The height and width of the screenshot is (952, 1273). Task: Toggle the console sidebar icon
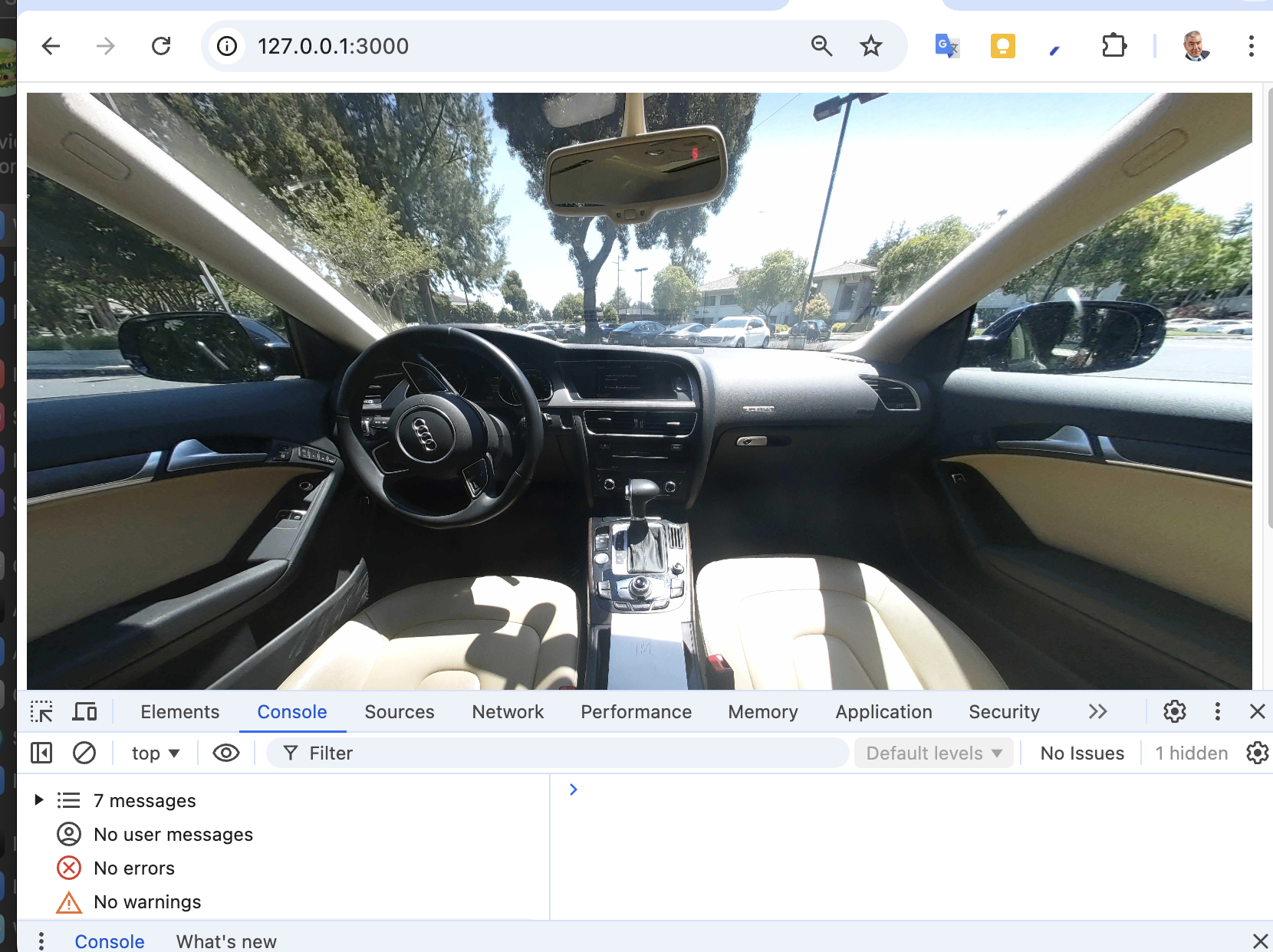(x=41, y=753)
